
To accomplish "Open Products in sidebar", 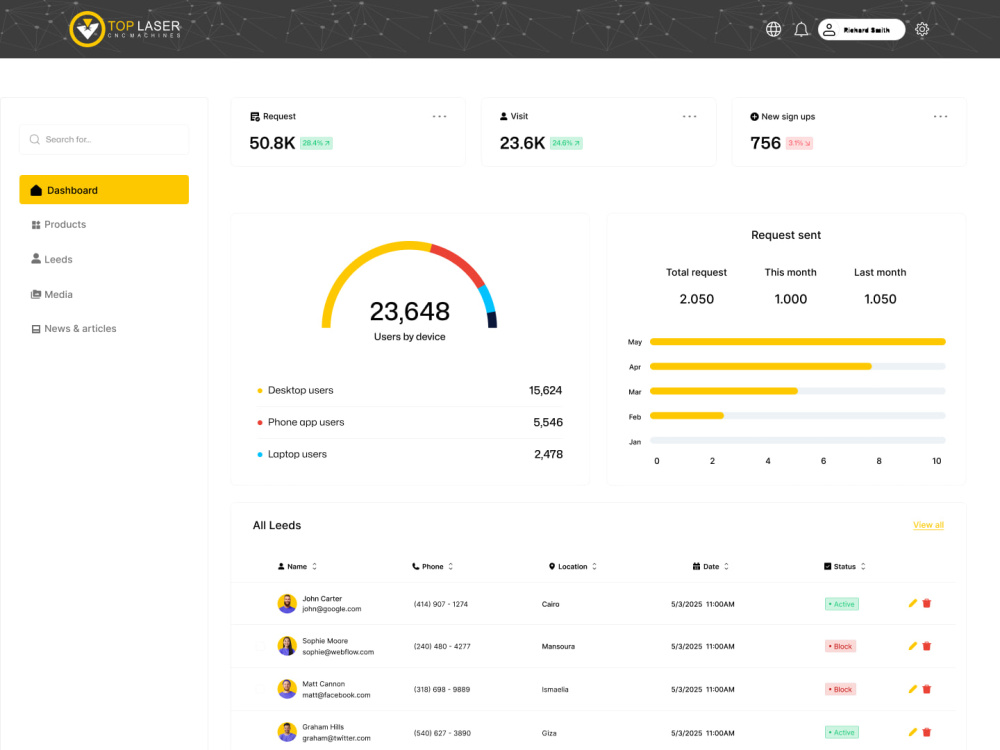I will 59,224.
